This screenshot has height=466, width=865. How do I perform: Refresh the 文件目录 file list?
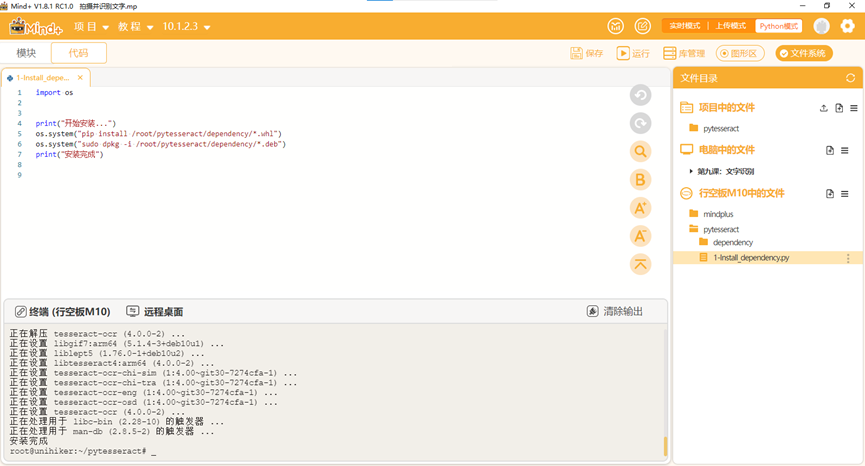click(850, 78)
